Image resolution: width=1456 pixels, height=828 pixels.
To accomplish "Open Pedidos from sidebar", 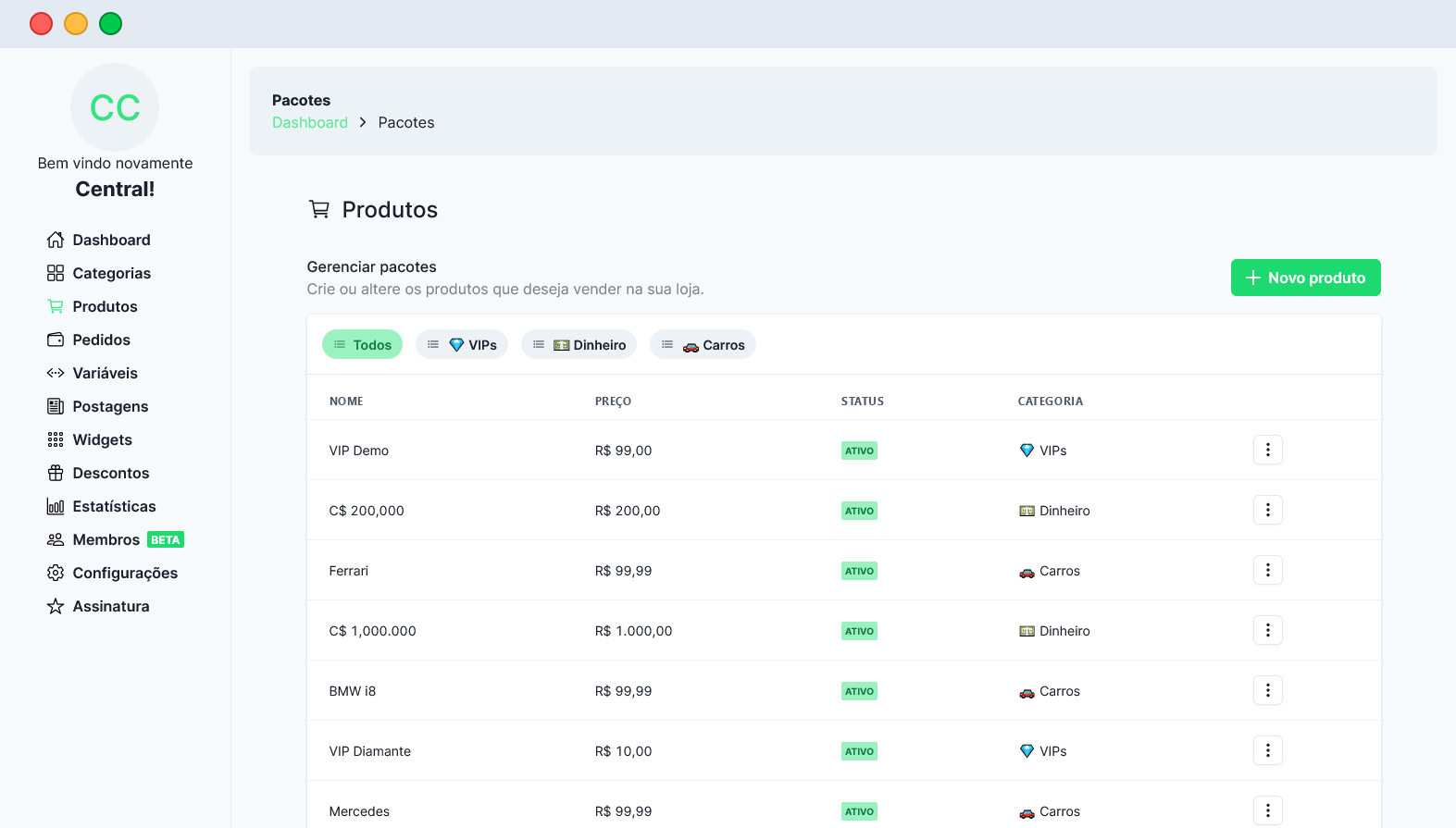I will coord(88,340).
